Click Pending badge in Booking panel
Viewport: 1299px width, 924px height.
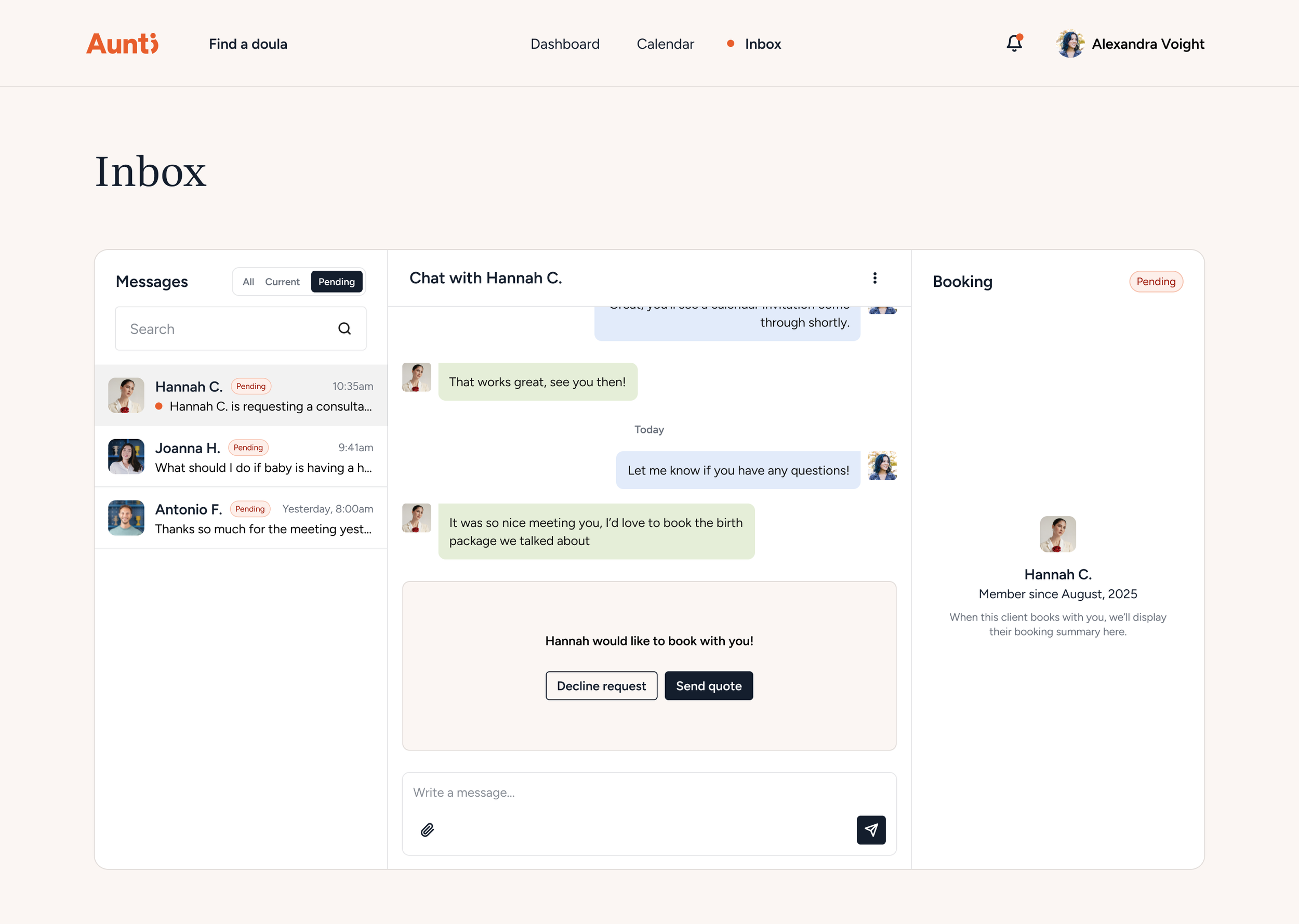pos(1156,282)
